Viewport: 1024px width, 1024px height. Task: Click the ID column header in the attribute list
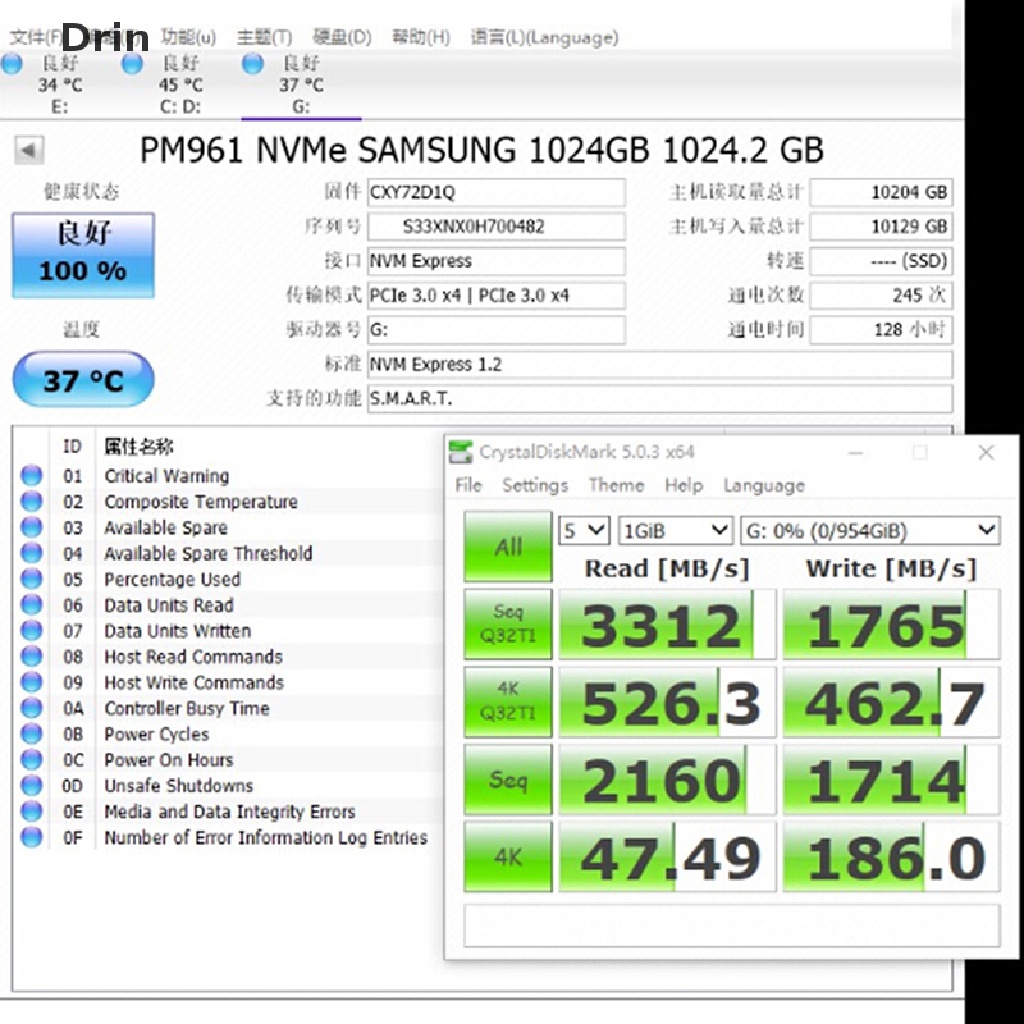pos(72,447)
